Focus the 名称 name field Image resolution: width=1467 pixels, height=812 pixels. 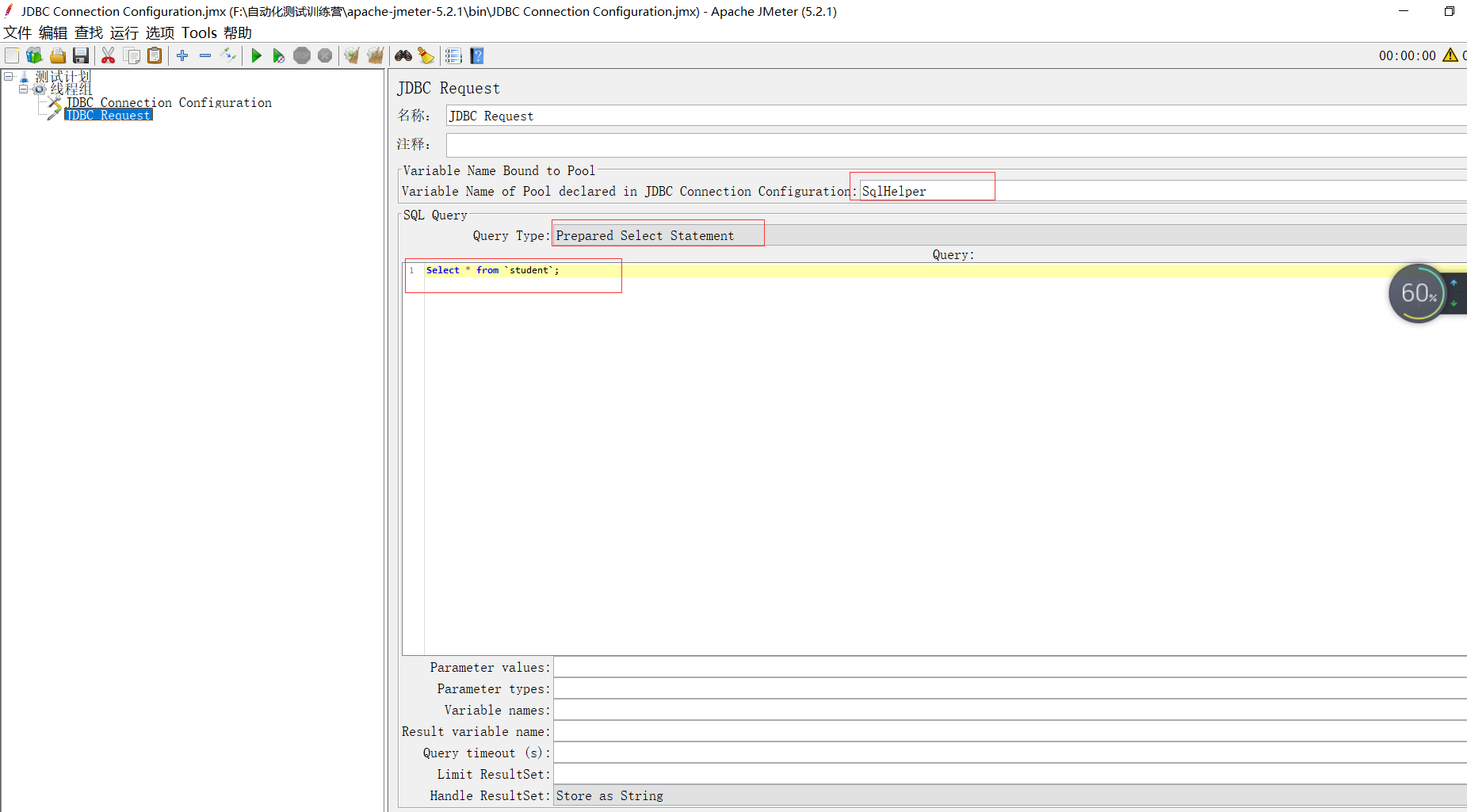(956, 116)
